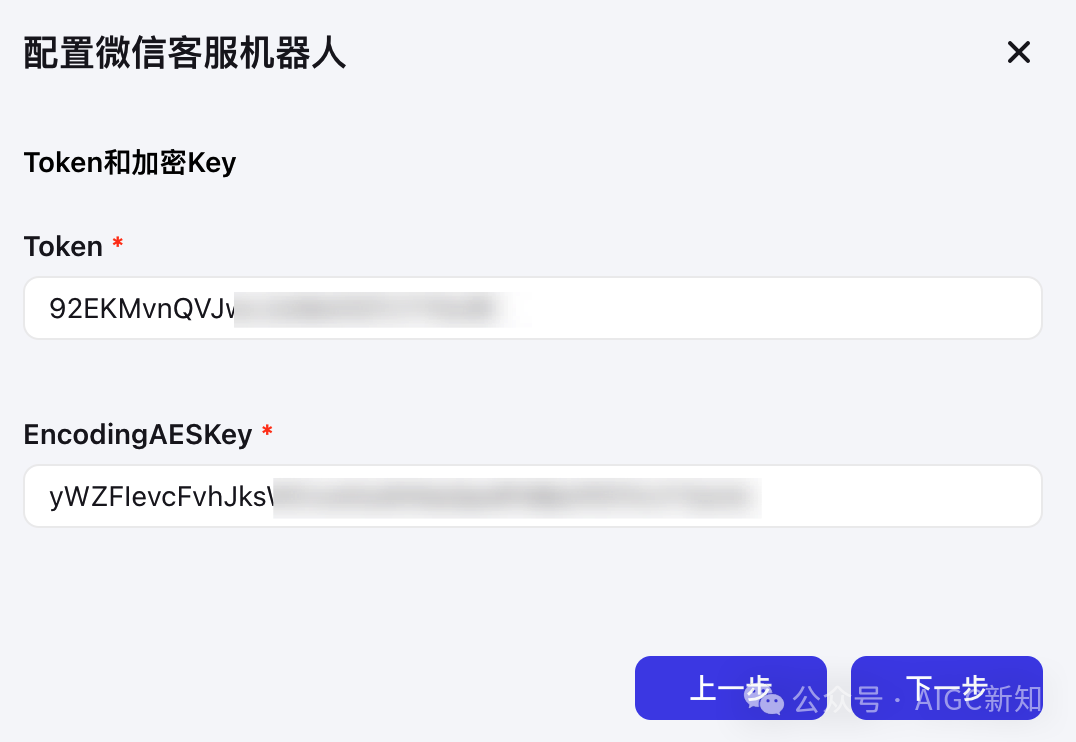Select the Token和加密Key section heading

click(x=130, y=163)
